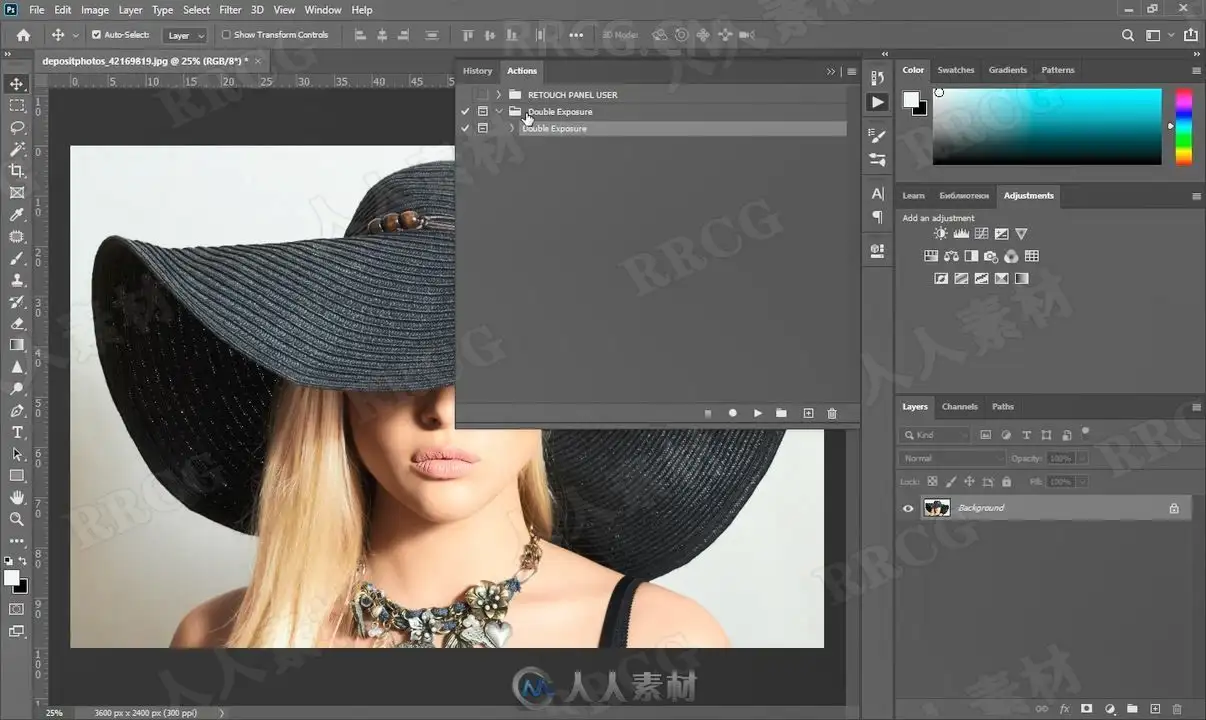
Task: Click the vertical hue spectrum slider
Action: [x=1183, y=127]
